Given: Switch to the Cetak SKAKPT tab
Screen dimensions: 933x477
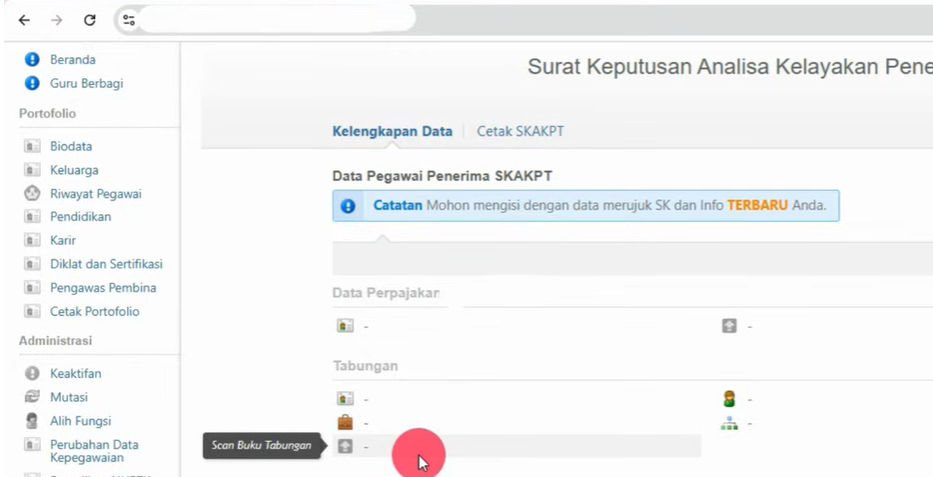Looking at the screenshot, I should point(520,131).
